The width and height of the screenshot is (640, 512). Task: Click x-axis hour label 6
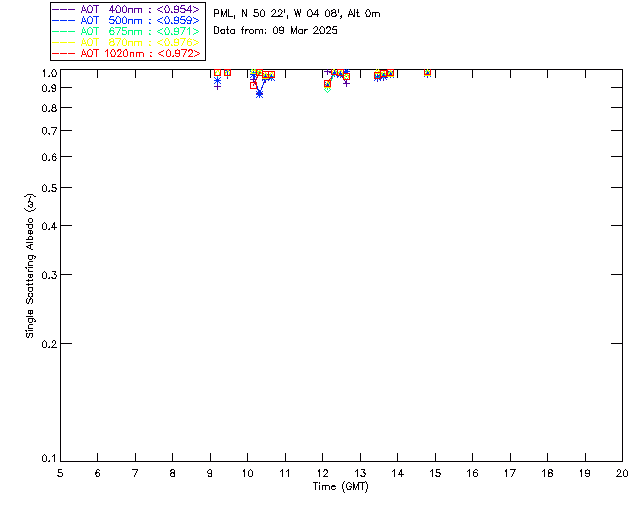pyautogui.click(x=98, y=473)
